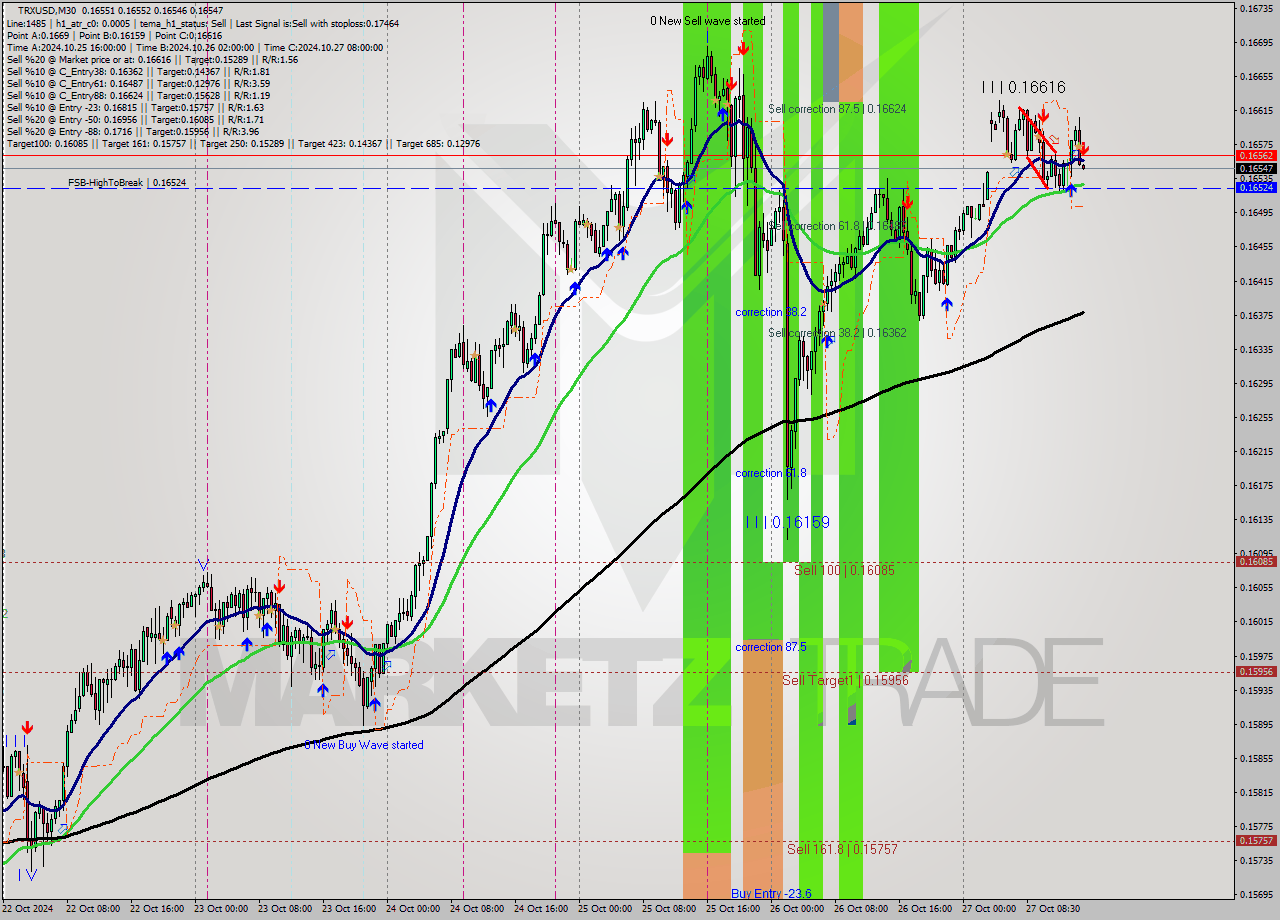The height and width of the screenshot is (920, 1280).
Task: Click time axis label '24 Oct 16:00'
Action: (x=543, y=910)
